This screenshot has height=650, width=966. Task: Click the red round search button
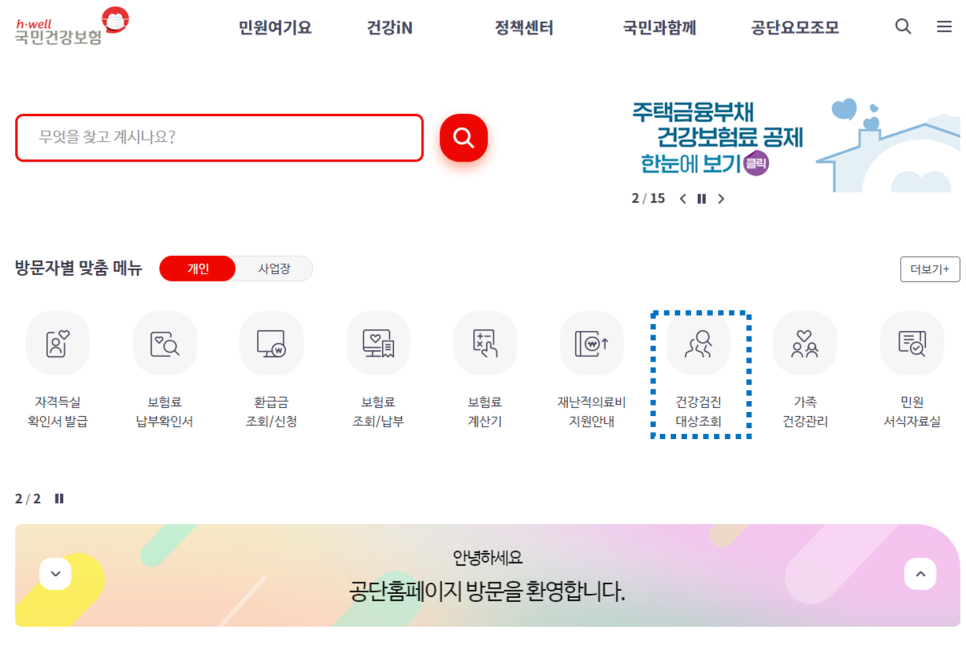point(463,137)
